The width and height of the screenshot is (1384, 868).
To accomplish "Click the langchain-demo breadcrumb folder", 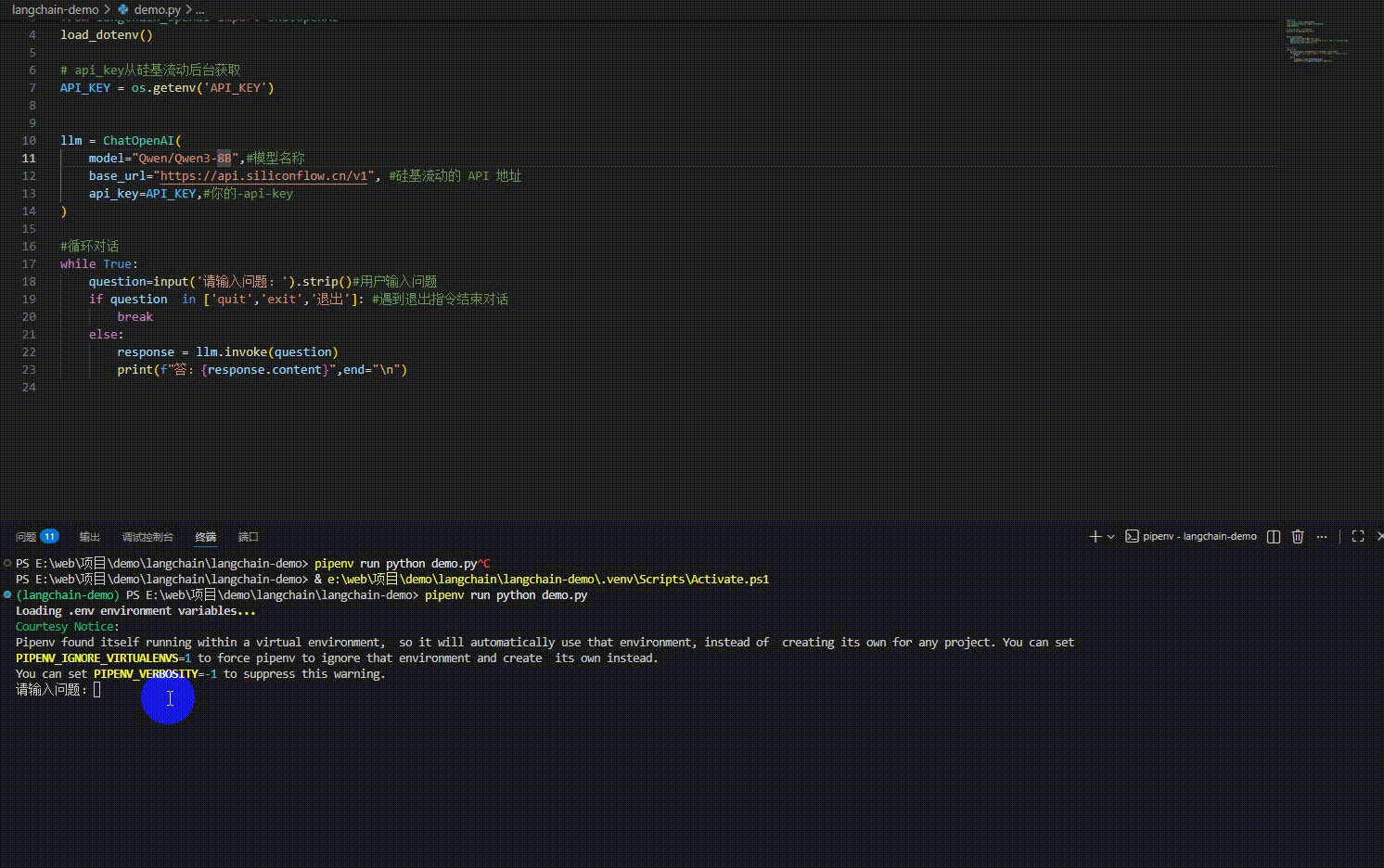I will pyautogui.click(x=56, y=9).
